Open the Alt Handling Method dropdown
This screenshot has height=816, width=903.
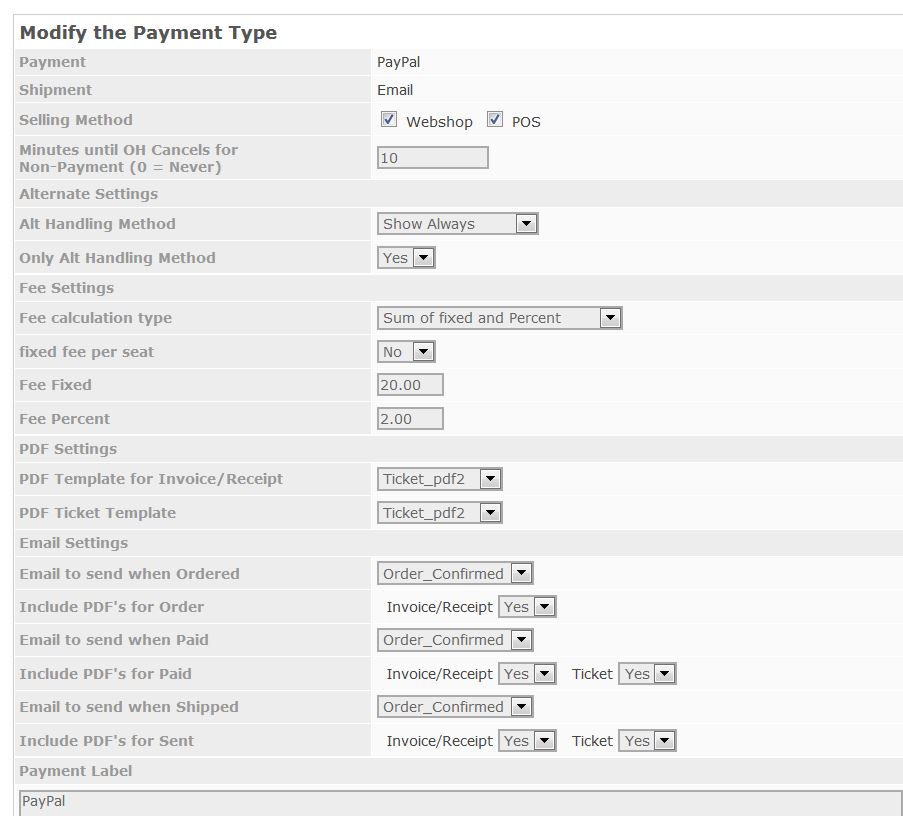(x=457, y=224)
